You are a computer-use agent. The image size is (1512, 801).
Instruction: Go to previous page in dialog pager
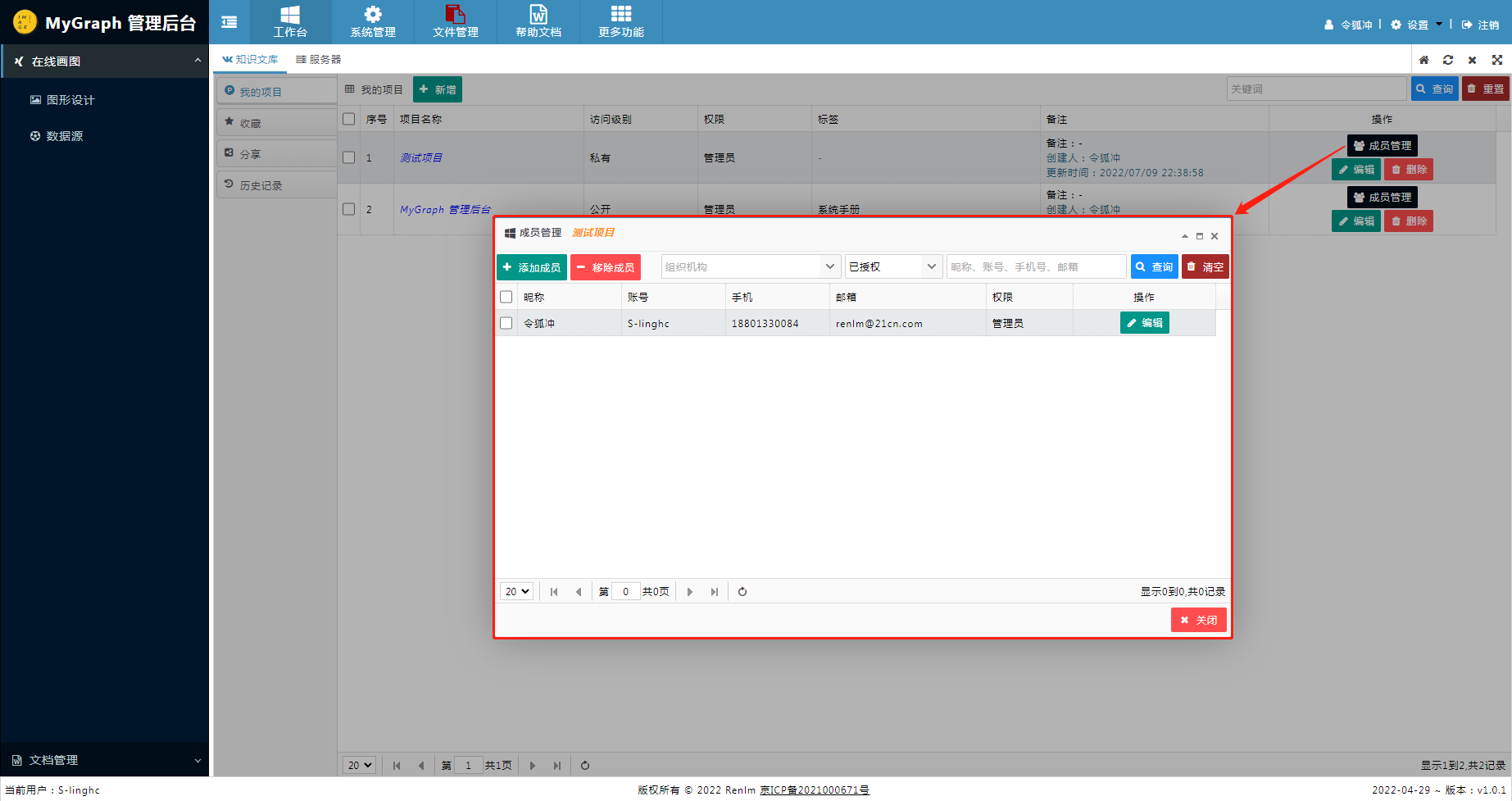(579, 592)
